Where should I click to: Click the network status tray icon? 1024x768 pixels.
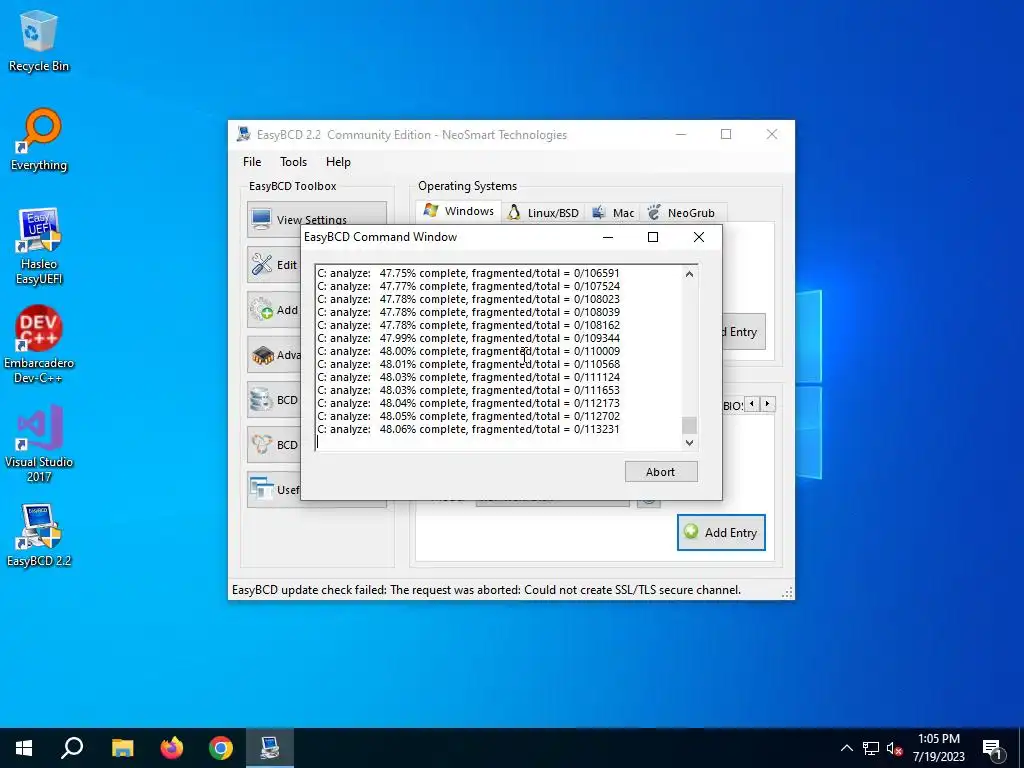pyautogui.click(x=871, y=748)
